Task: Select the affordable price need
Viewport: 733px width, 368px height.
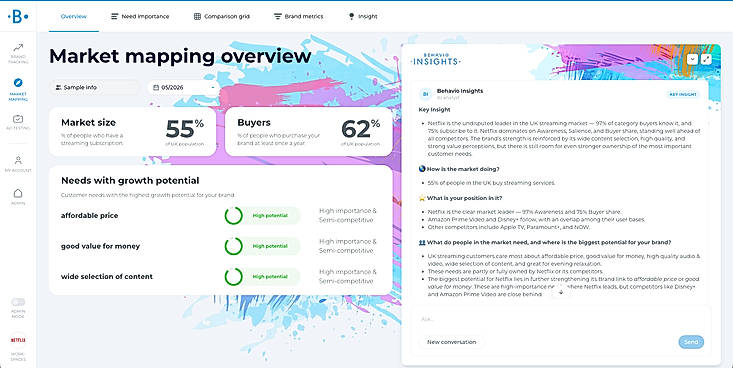Action: pos(89,216)
